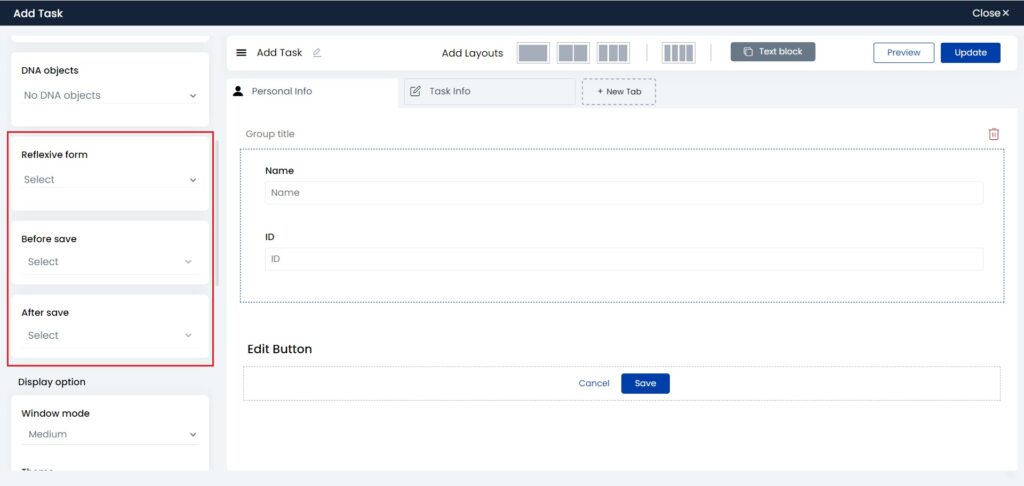Select the four-column layout icon
The image size is (1024, 486).
click(678, 53)
